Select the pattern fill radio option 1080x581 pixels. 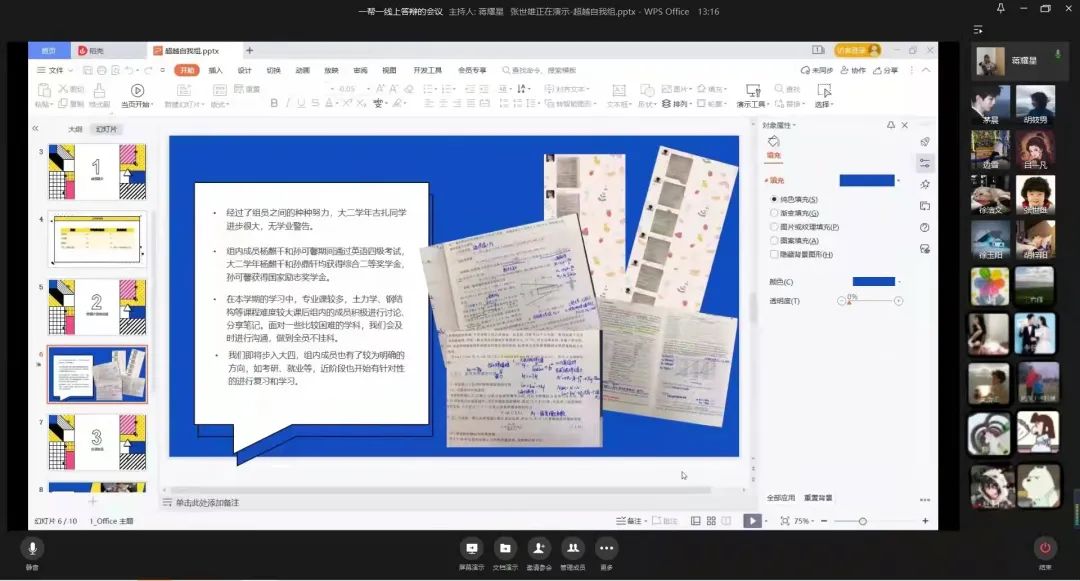(773, 240)
